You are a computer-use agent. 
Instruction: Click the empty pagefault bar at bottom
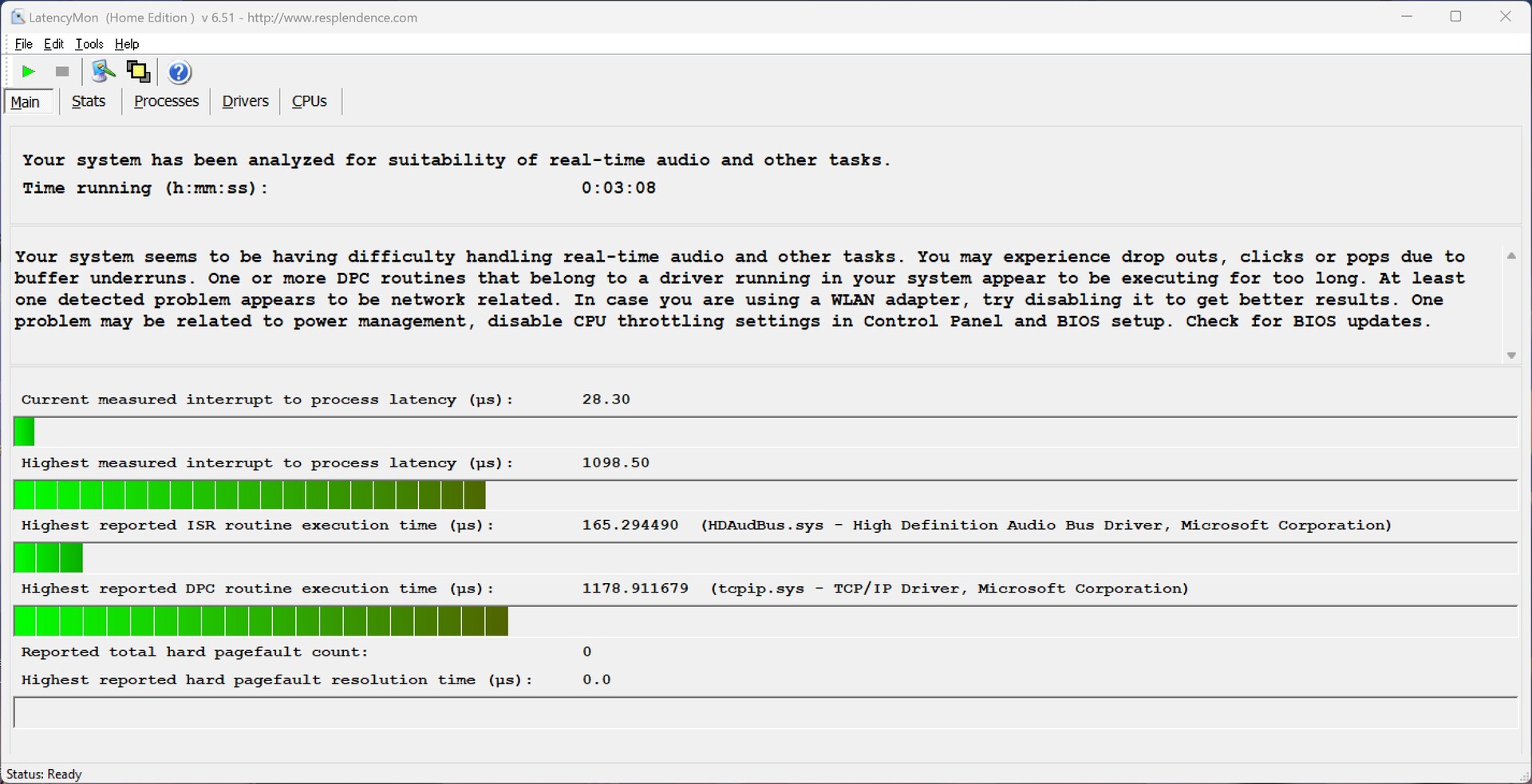coord(764,712)
